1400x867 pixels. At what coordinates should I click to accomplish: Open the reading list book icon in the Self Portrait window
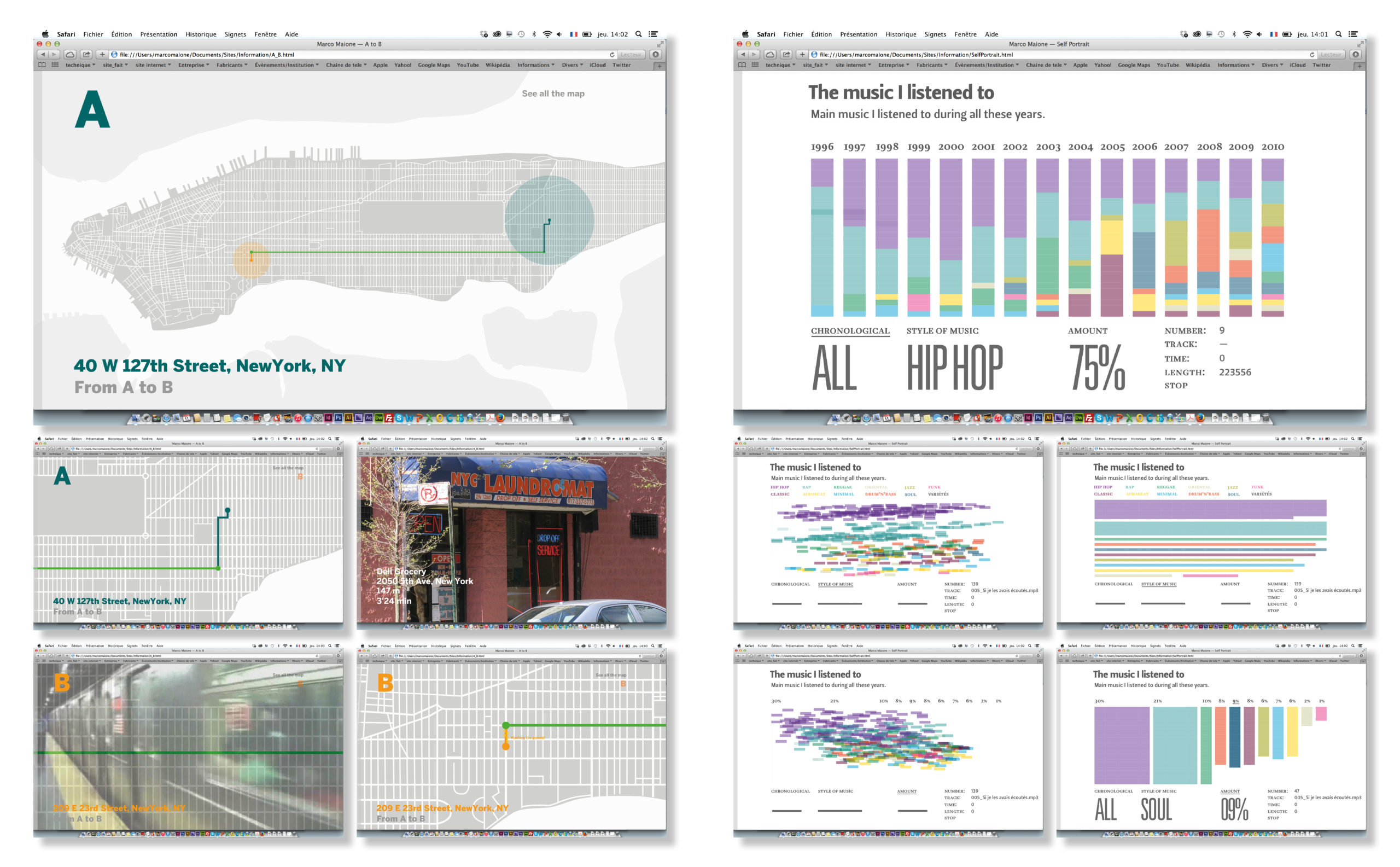click(742, 65)
